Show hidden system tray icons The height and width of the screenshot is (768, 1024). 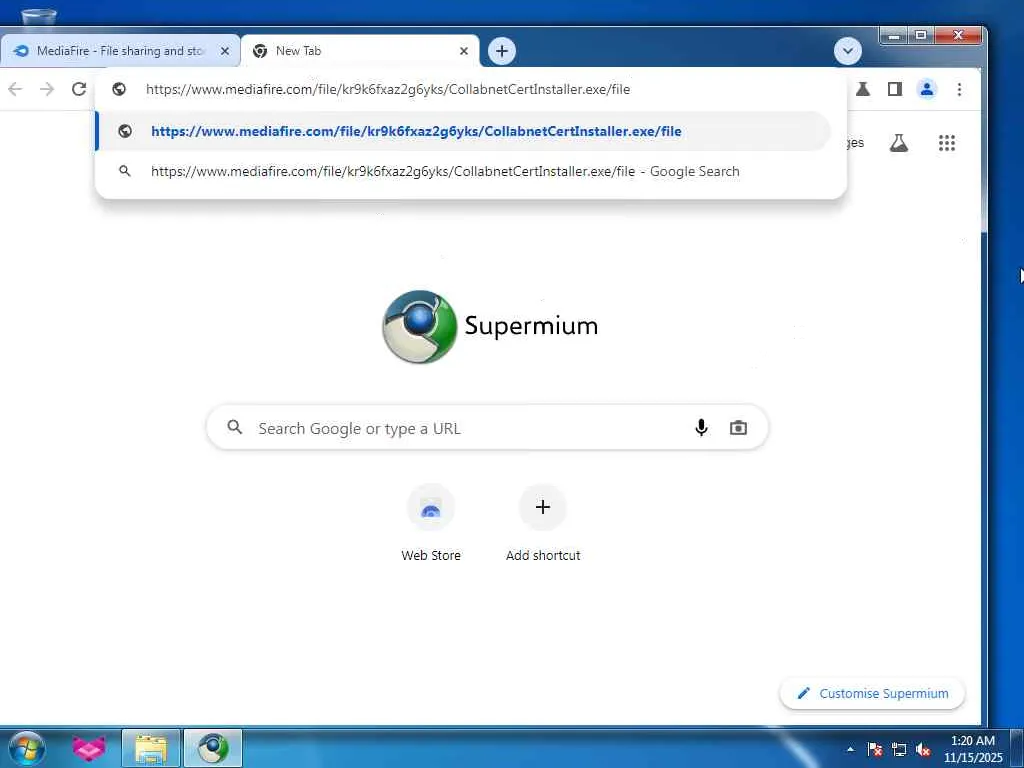point(850,749)
